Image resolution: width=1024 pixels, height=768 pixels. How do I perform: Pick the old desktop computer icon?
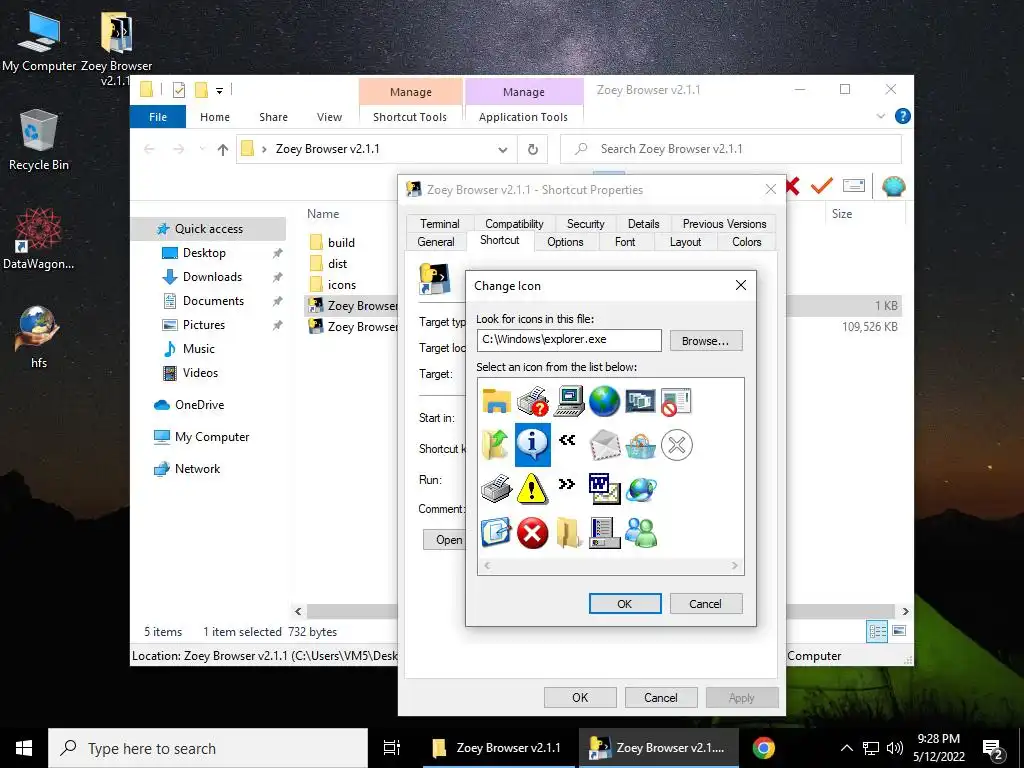pyautogui.click(x=569, y=401)
